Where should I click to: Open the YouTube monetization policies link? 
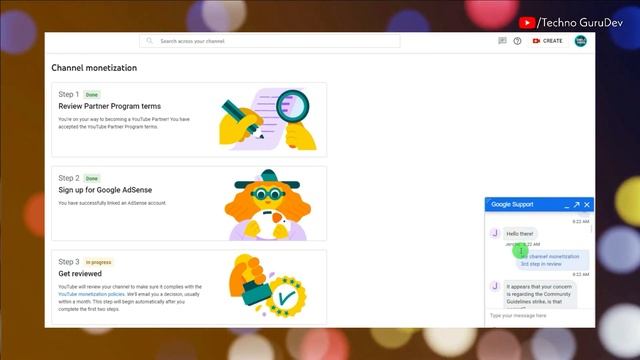click(x=91, y=294)
